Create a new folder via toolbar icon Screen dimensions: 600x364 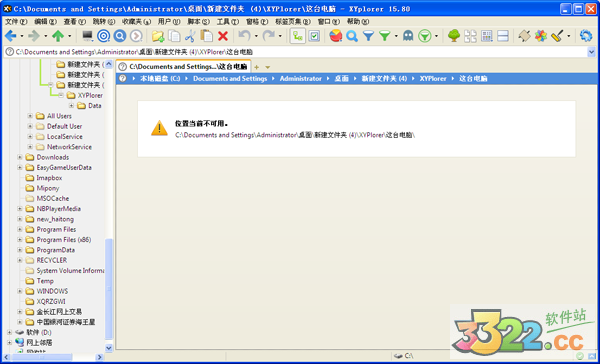tap(158, 36)
